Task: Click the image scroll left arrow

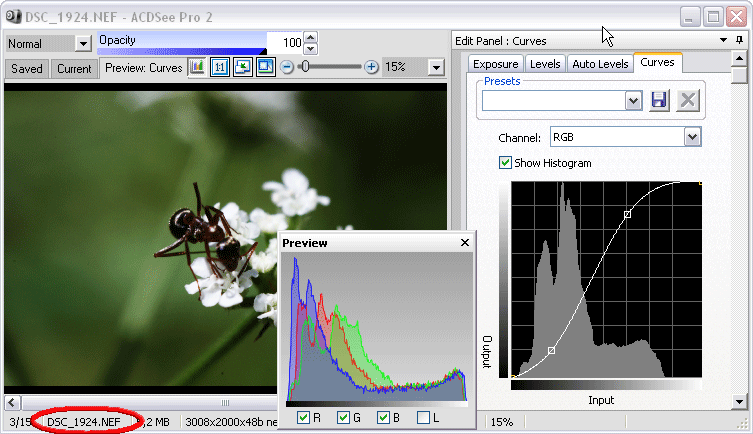Action: tap(12, 402)
